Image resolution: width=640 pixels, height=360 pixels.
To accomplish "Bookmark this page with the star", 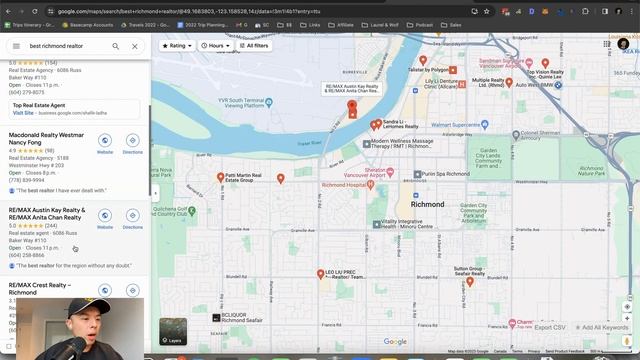I will pyautogui.click(x=487, y=11).
